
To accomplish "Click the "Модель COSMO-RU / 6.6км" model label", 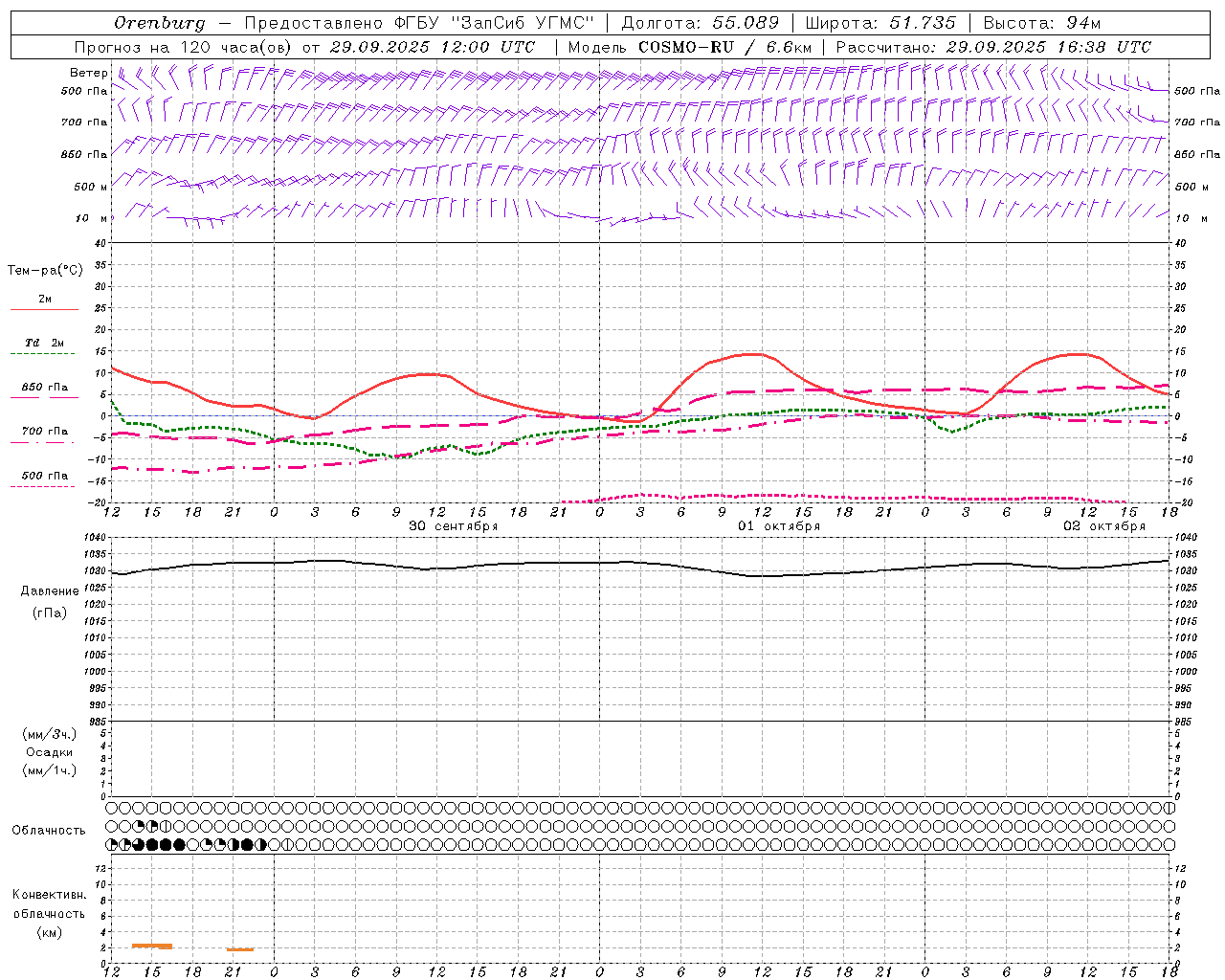I will coord(689,47).
